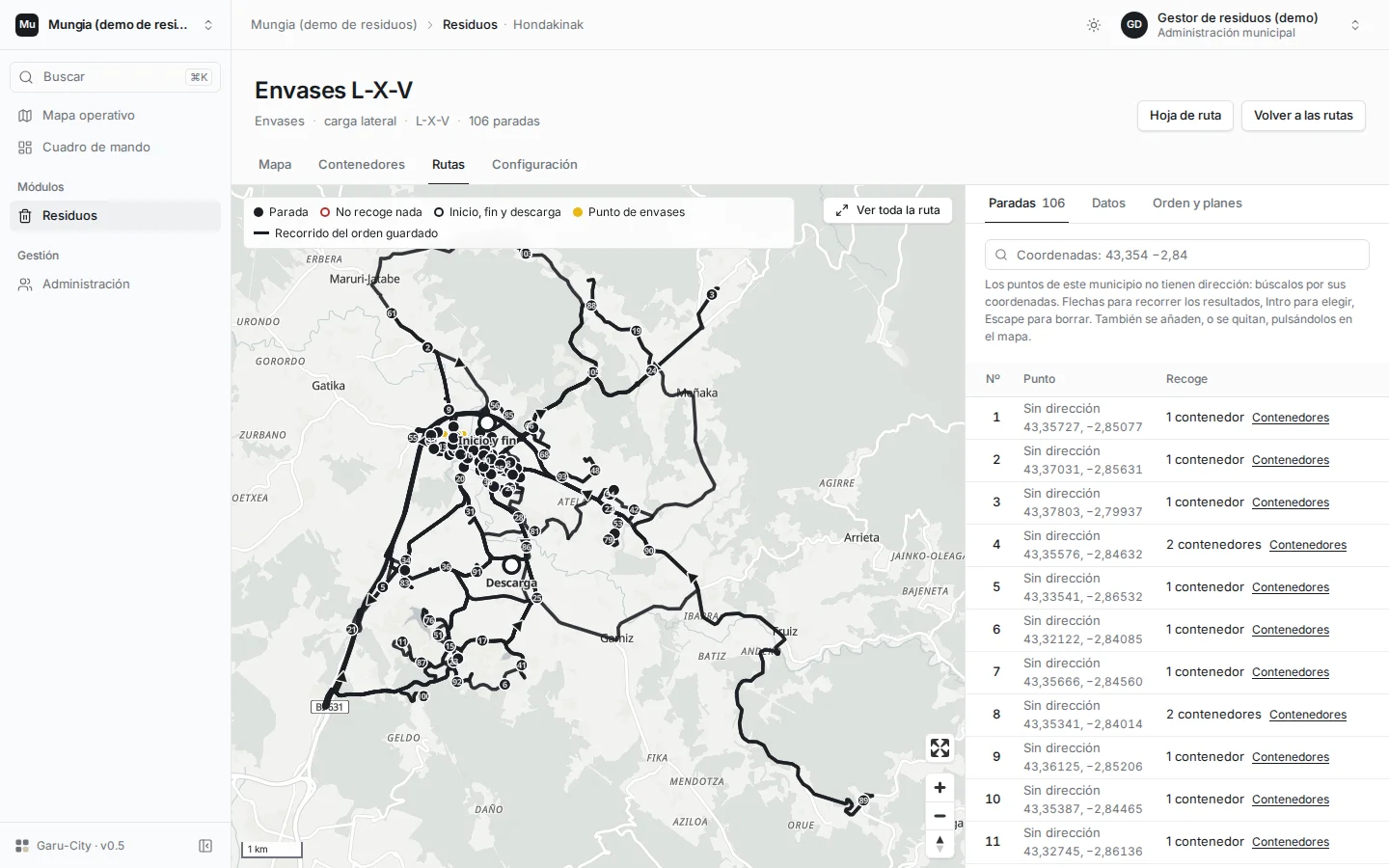This screenshot has width=1389, height=868.
Task: Open Contenedores link for stop 8
Action: [x=1308, y=715]
